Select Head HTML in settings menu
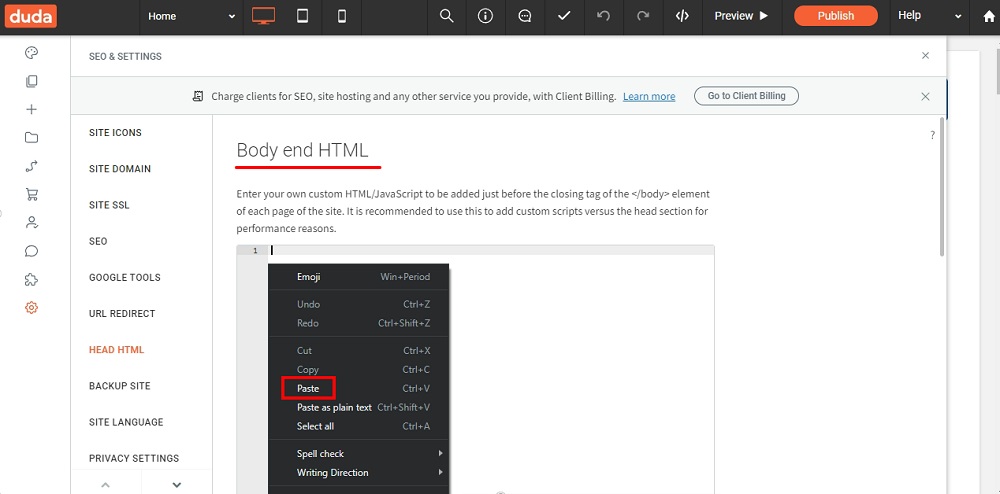 click(x=117, y=350)
